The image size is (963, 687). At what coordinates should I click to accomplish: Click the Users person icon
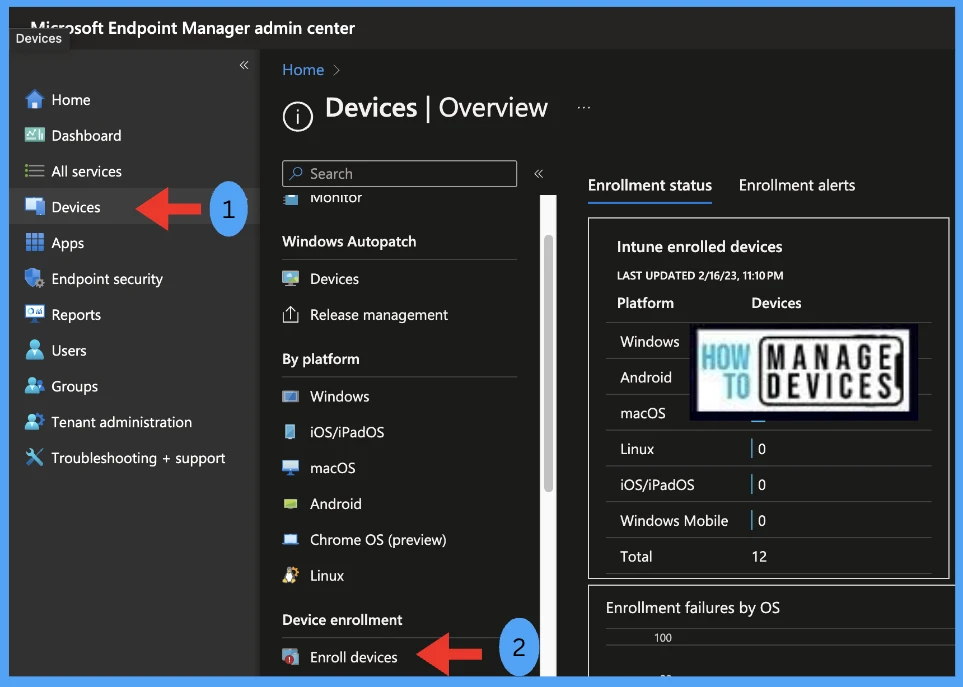34,350
